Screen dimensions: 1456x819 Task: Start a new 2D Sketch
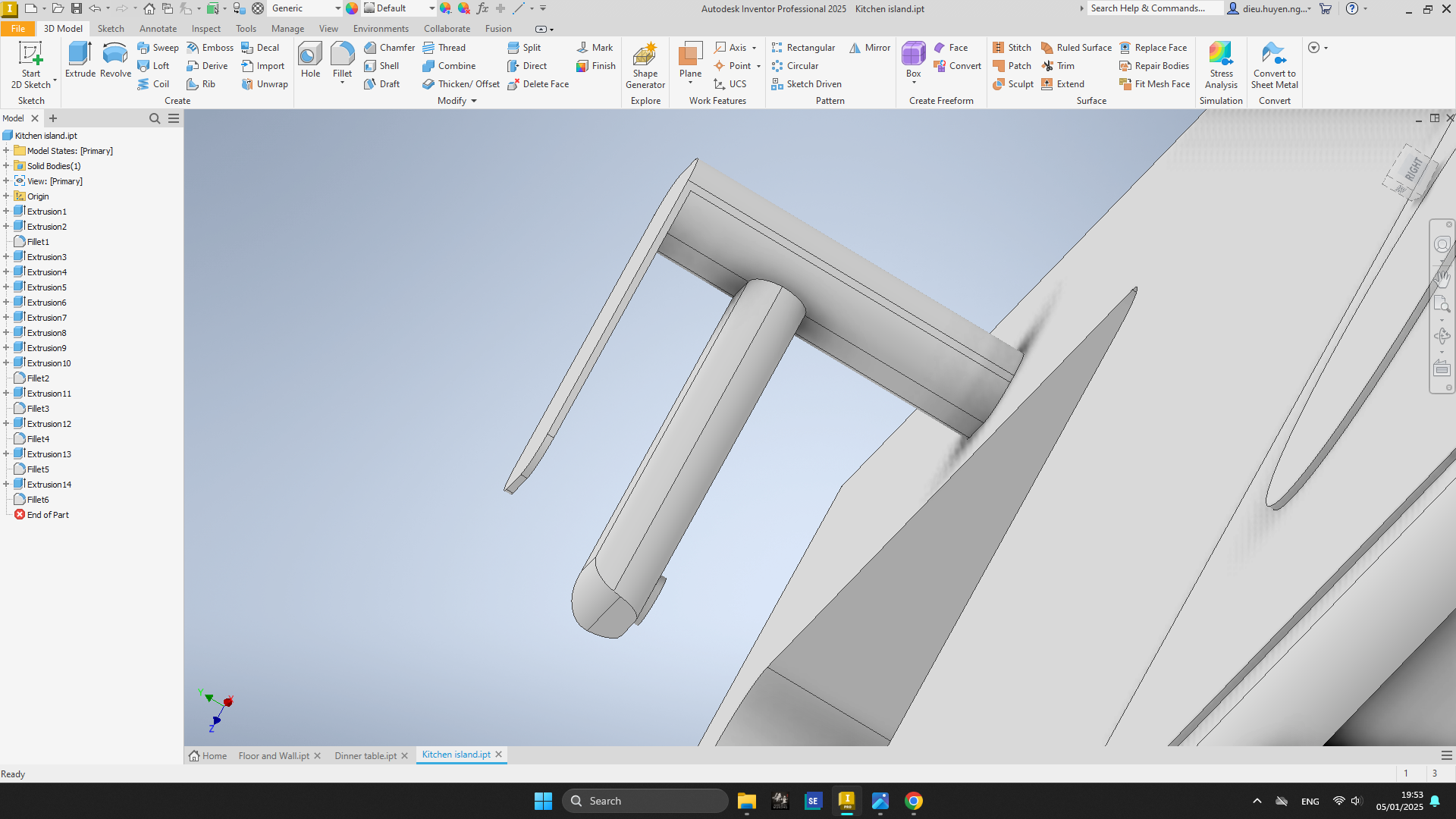tap(30, 65)
